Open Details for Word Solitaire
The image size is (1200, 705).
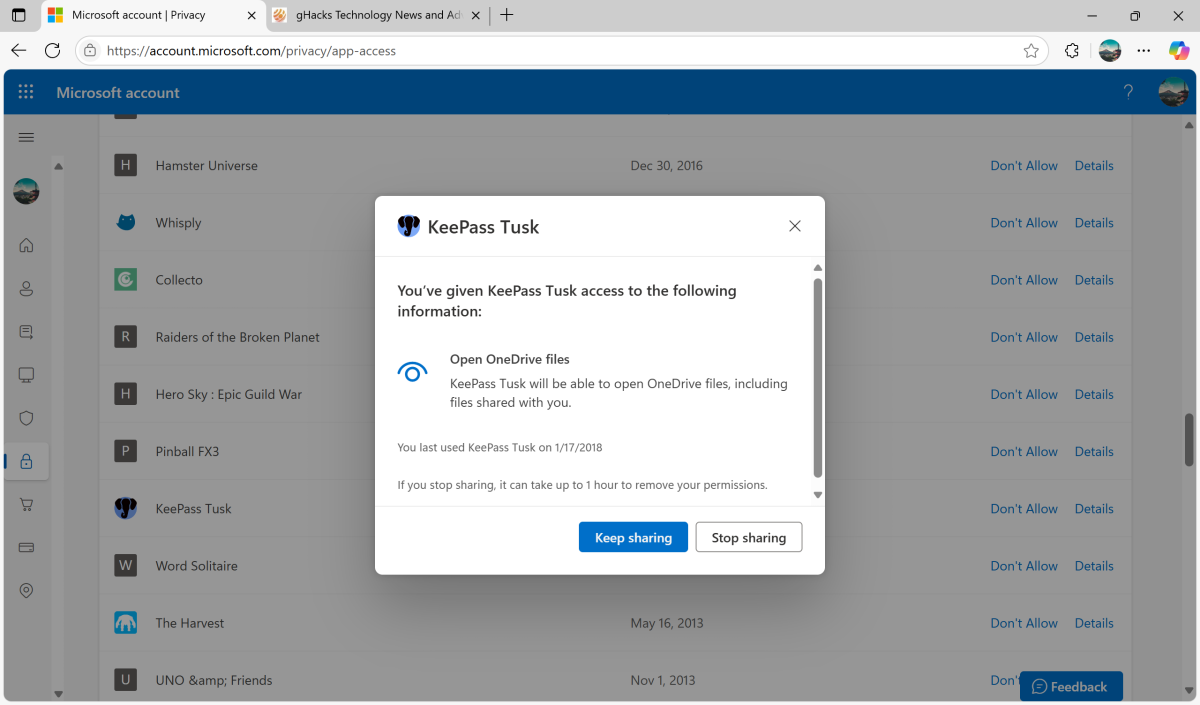(1093, 565)
